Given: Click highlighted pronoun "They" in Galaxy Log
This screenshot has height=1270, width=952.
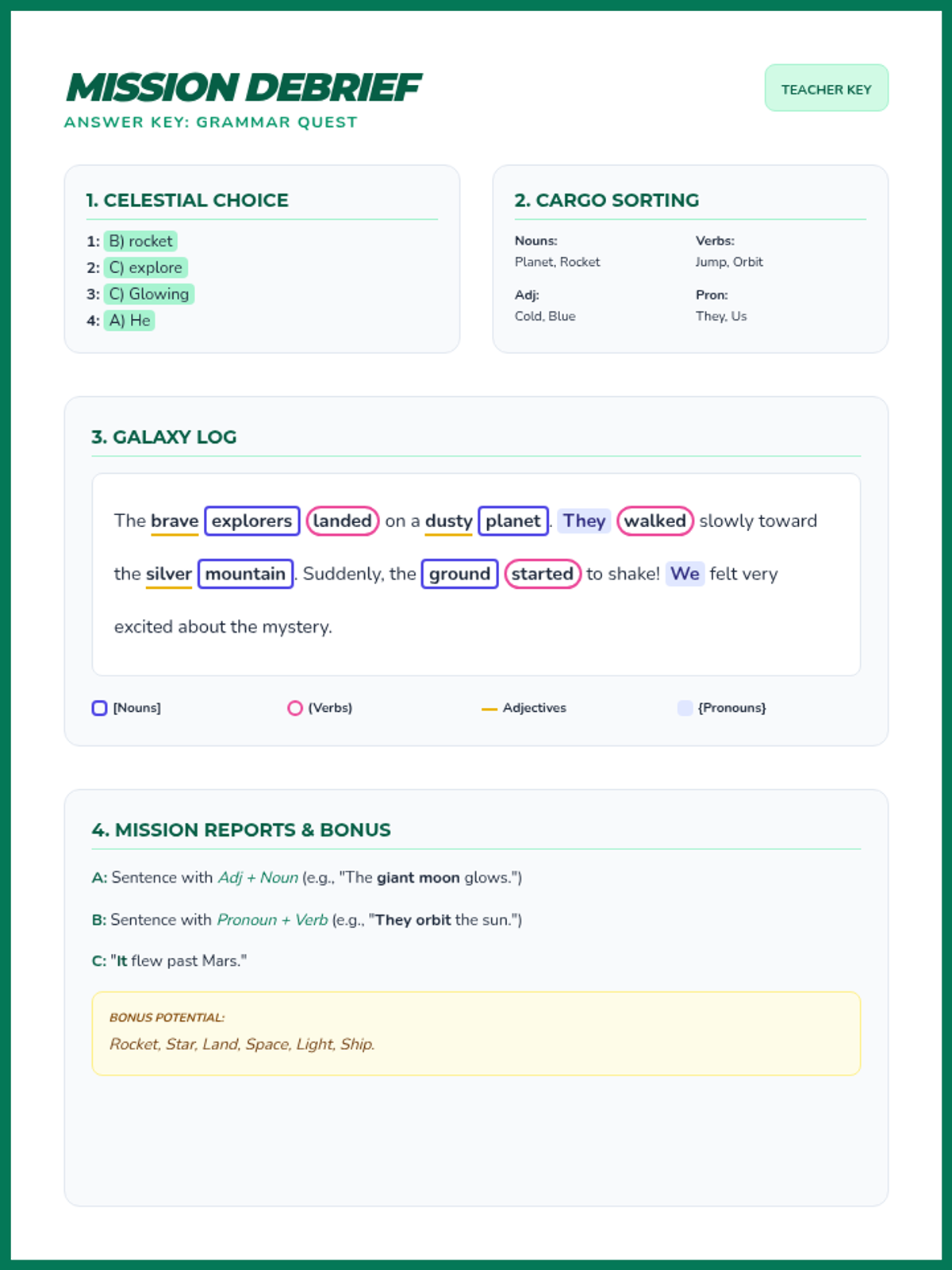Looking at the screenshot, I should [584, 521].
